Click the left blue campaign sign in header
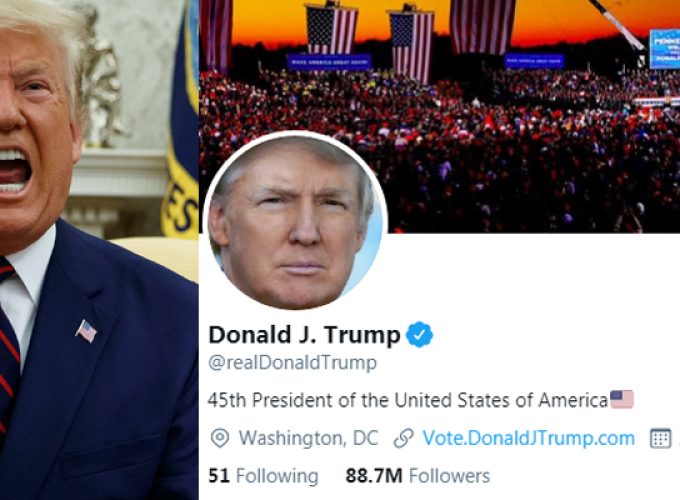 [329, 62]
